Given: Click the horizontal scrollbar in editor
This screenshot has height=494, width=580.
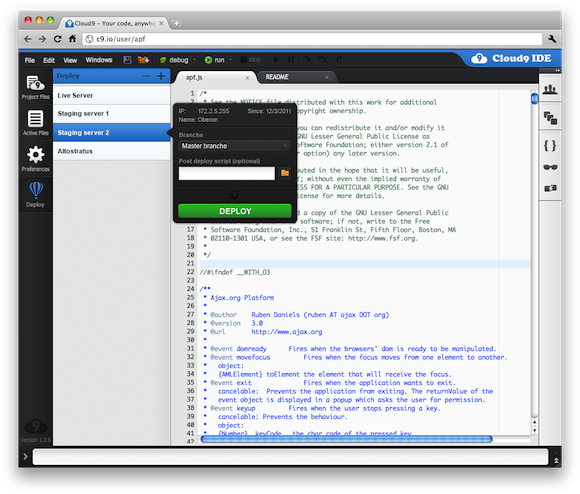Looking at the screenshot, I should point(346,439).
